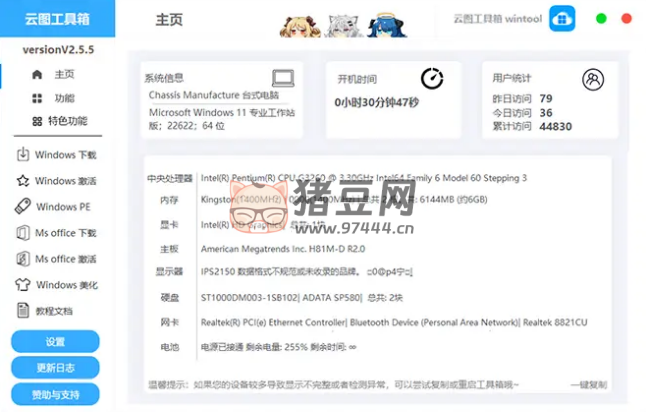Click the green circle window button

click(601, 19)
